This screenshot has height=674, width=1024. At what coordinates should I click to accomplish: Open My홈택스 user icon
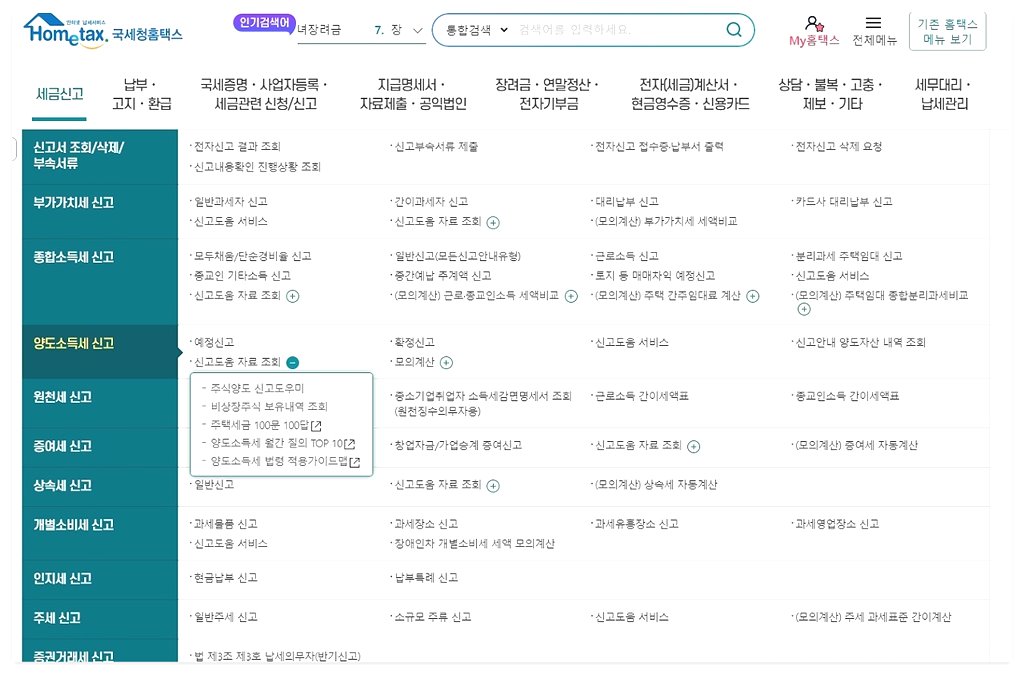click(814, 24)
